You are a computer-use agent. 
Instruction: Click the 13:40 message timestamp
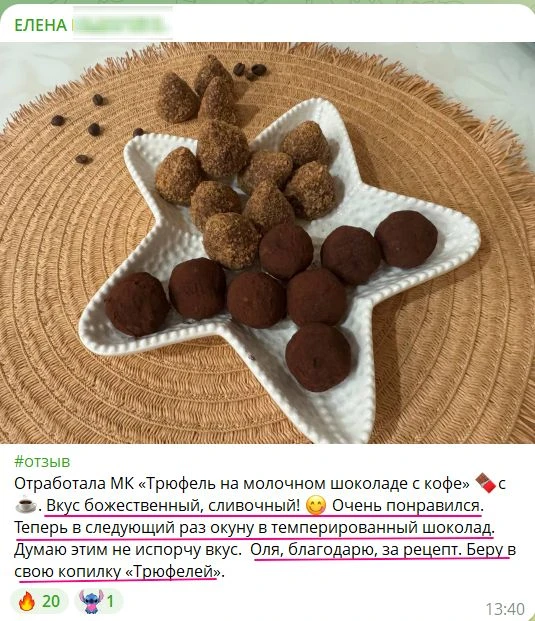505,609
